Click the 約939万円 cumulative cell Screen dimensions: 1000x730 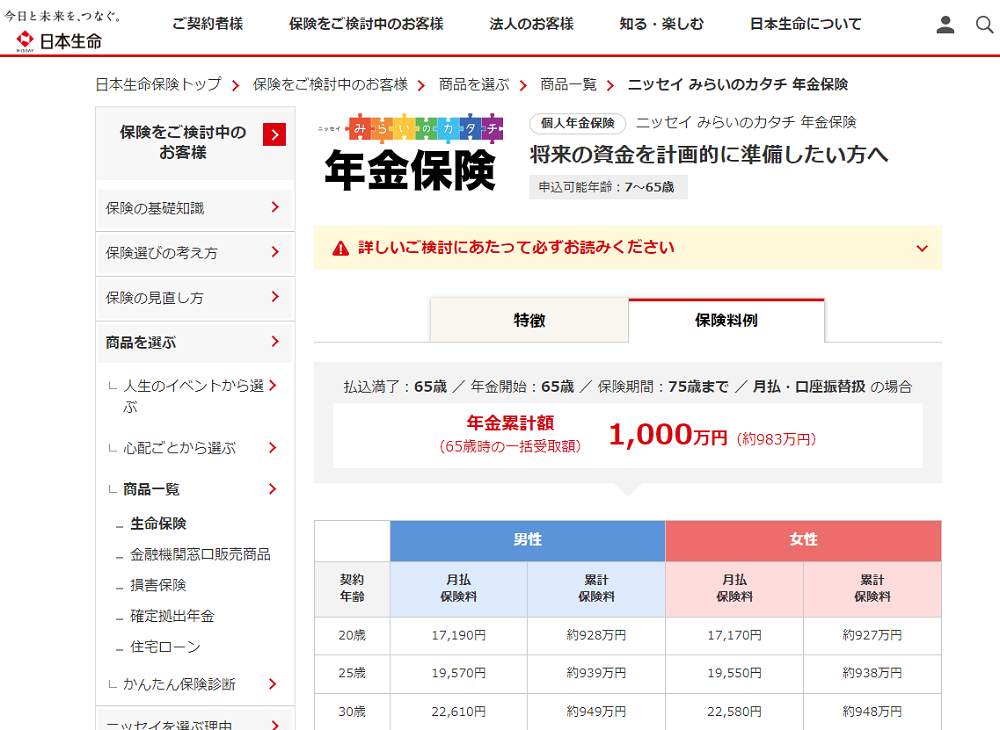pos(596,673)
